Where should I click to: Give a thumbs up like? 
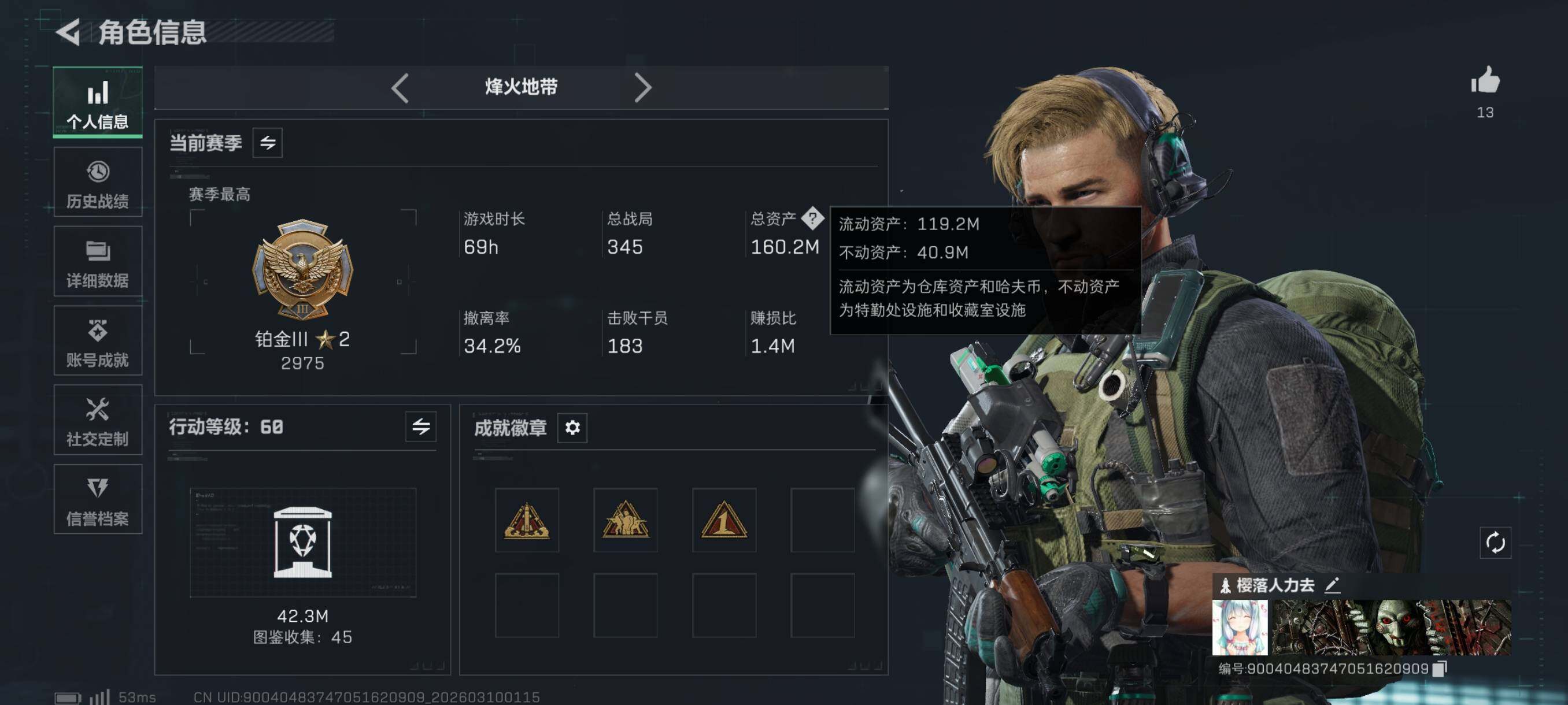1485,80
